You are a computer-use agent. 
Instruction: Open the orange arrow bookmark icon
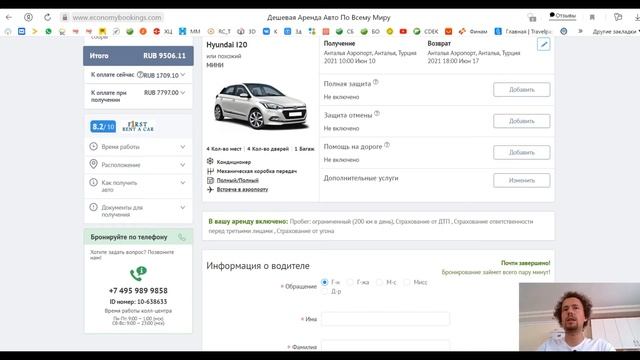[x=35, y=31]
